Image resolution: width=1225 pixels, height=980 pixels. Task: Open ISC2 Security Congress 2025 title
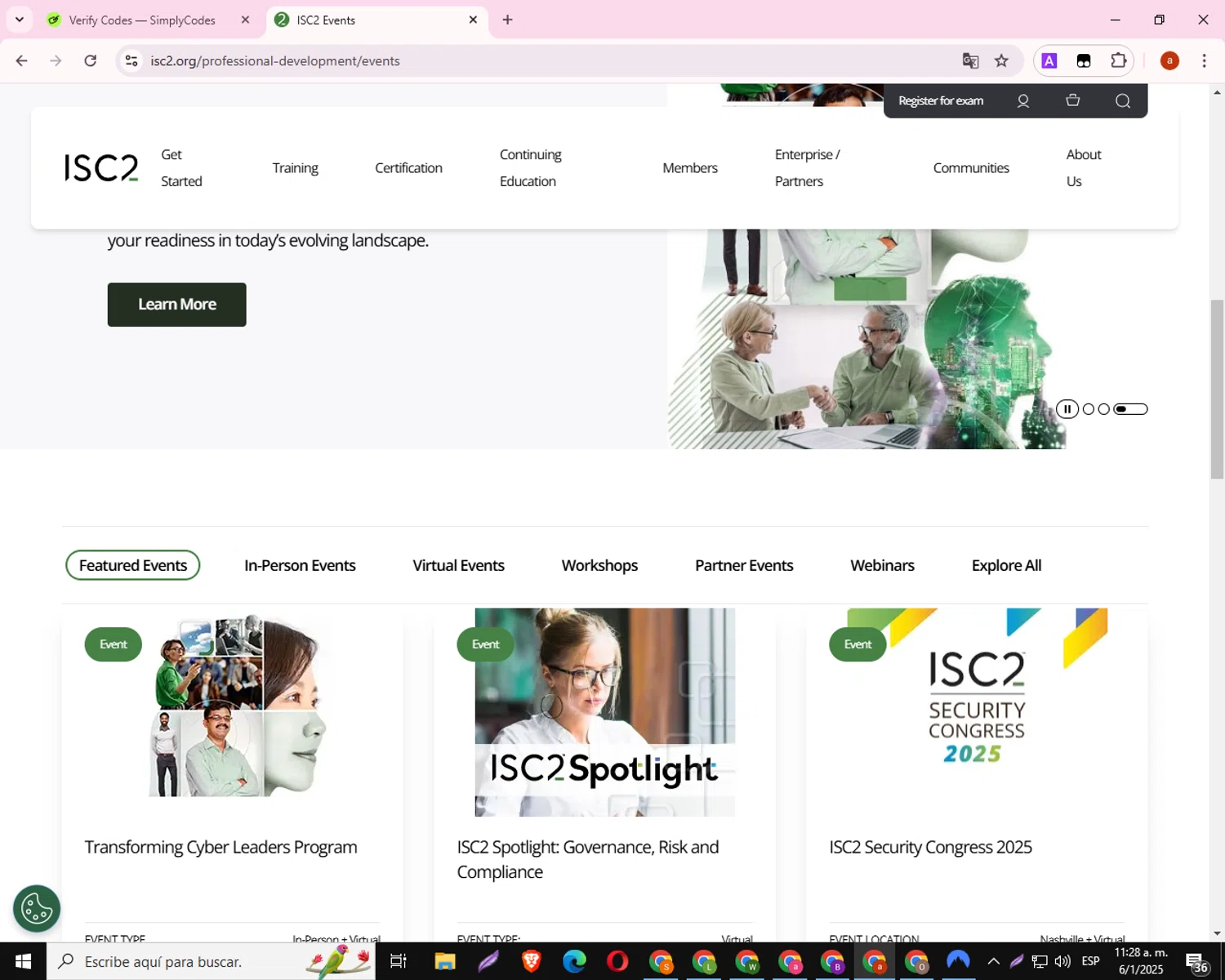[930, 847]
